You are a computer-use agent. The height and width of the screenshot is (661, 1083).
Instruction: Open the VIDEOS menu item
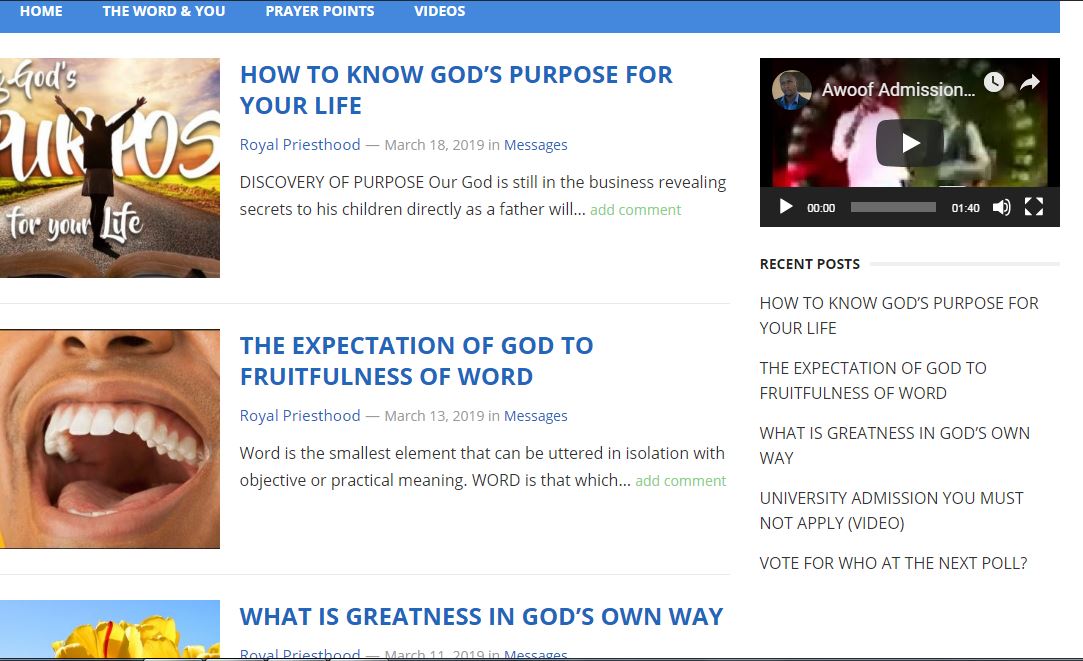pos(439,11)
